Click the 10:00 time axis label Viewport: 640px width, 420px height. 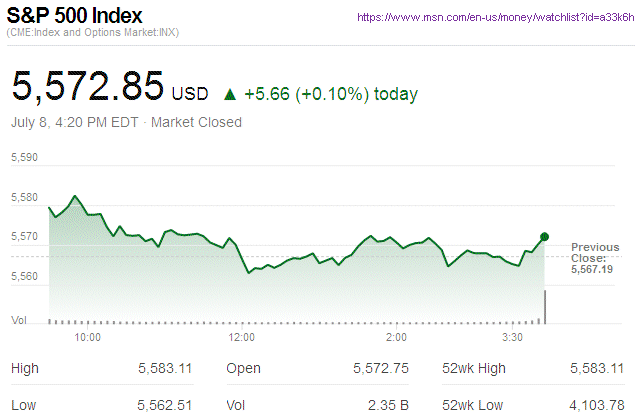88,337
